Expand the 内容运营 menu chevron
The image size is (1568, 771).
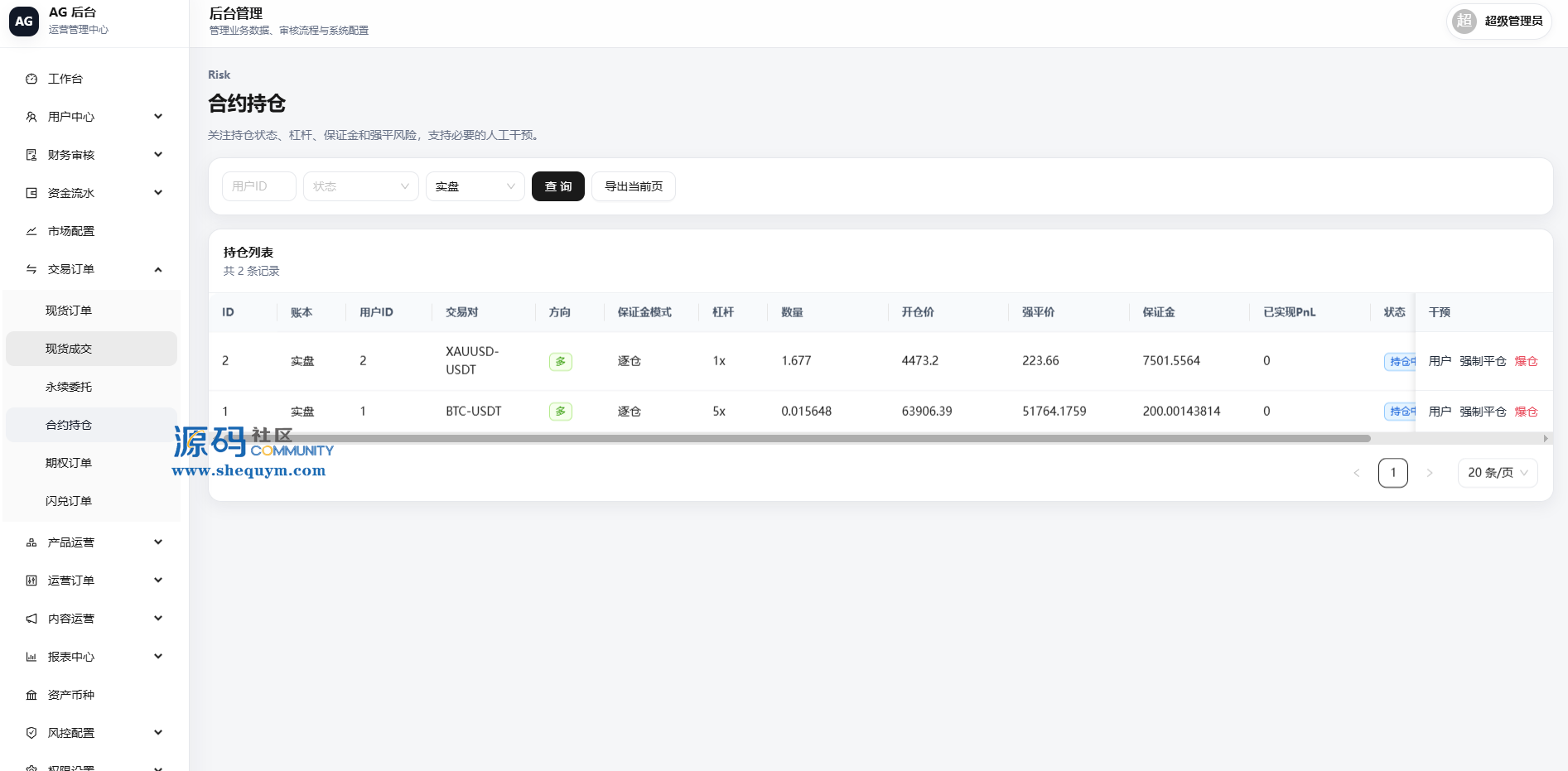pos(158,619)
